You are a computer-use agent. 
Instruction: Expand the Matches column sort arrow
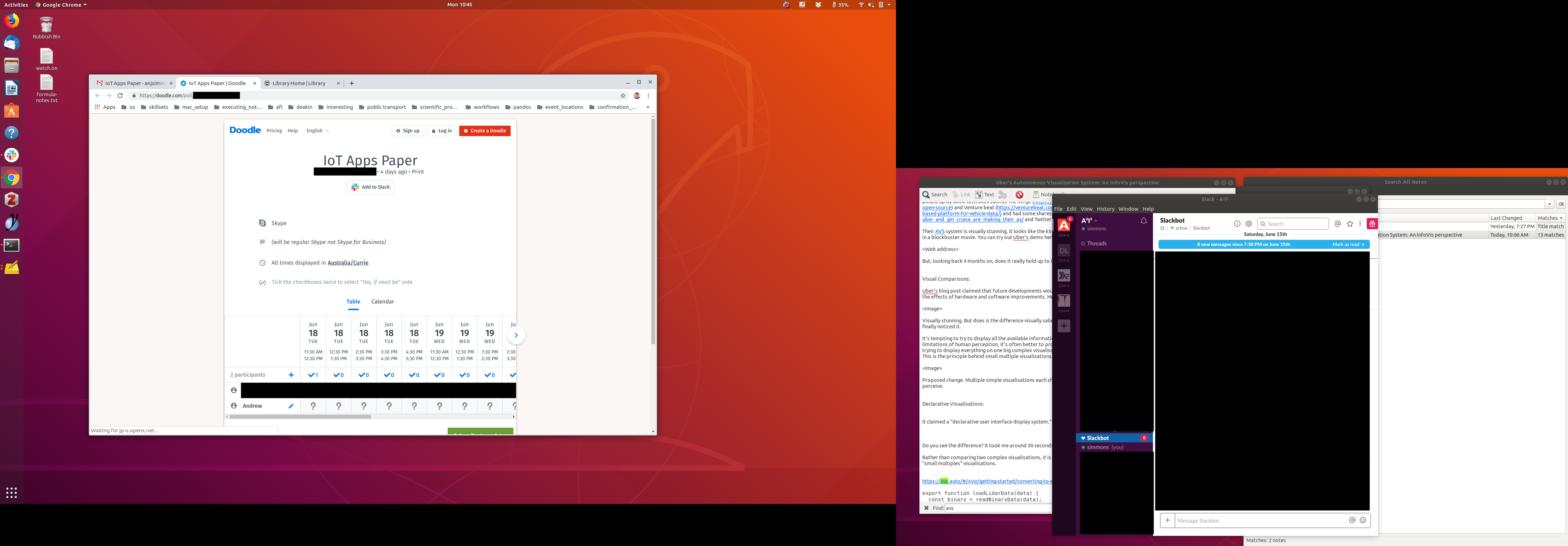coord(1561,218)
